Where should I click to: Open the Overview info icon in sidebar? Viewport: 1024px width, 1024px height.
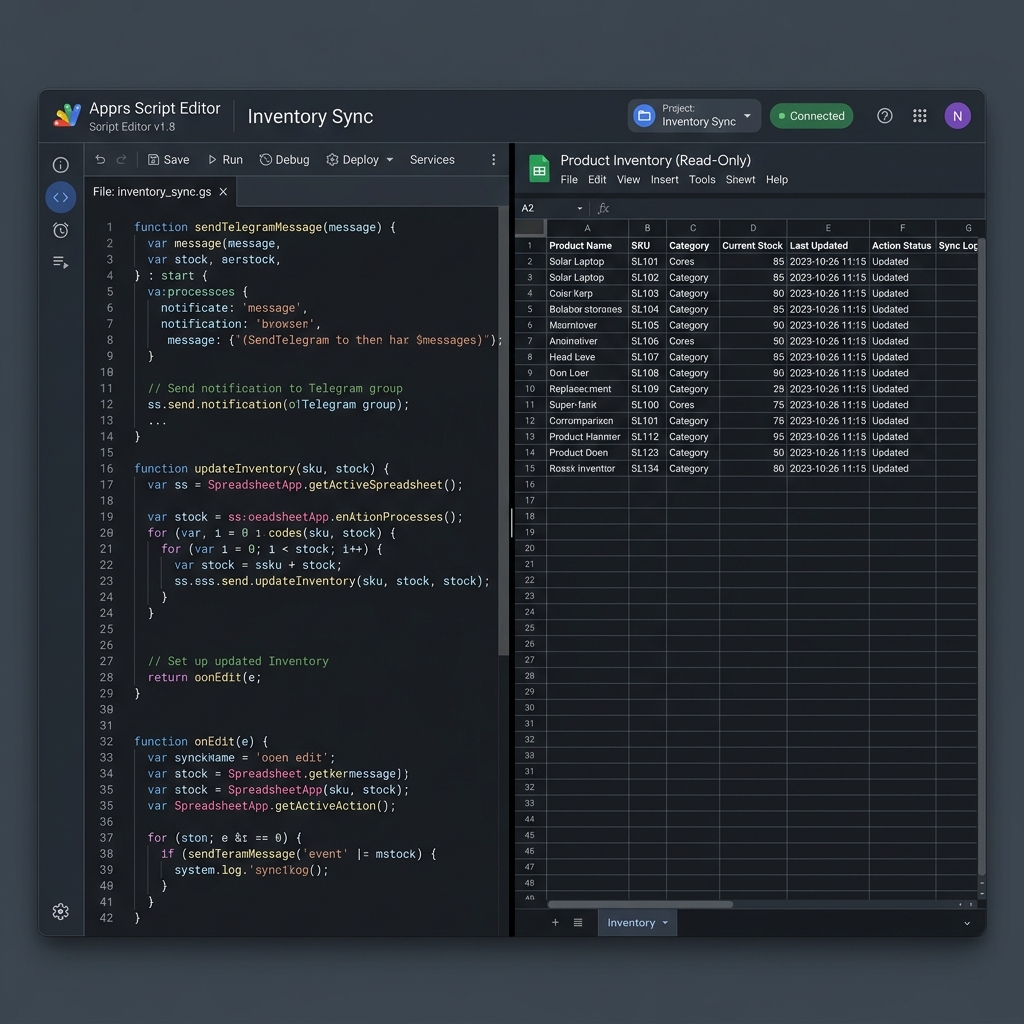coord(61,165)
